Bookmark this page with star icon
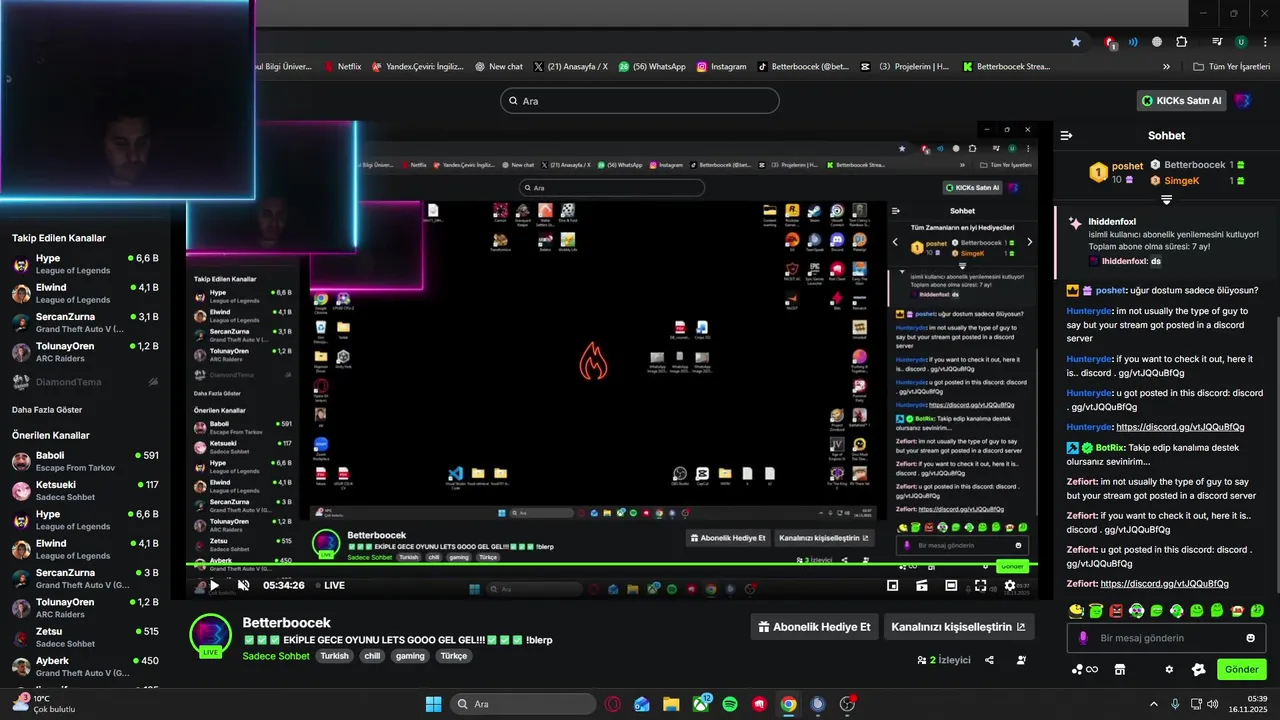The width and height of the screenshot is (1280, 720). coord(1076,42)
